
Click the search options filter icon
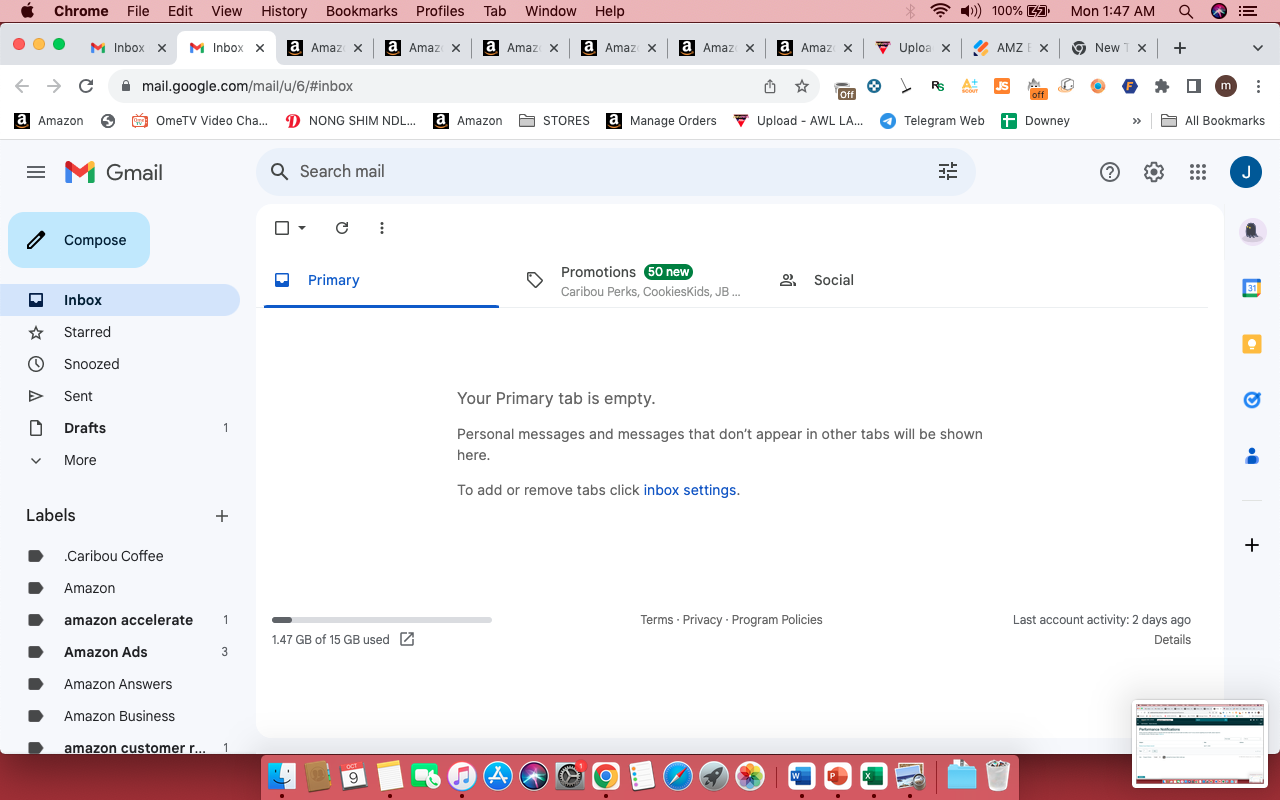tap(948, 171)
